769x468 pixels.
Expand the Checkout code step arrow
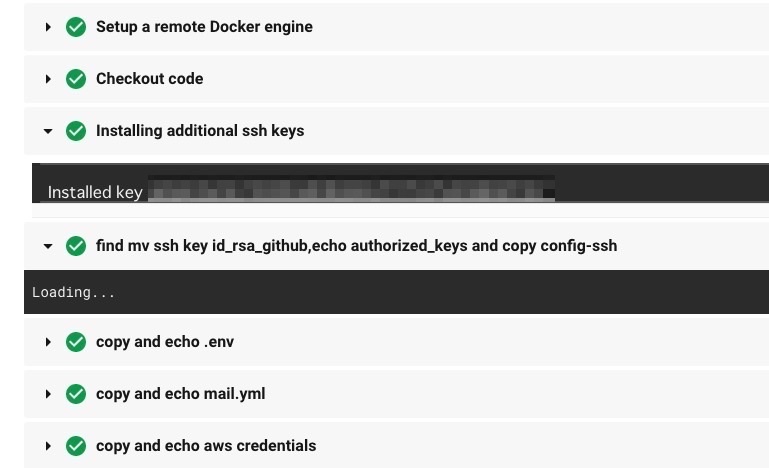[x=48, y=79]
